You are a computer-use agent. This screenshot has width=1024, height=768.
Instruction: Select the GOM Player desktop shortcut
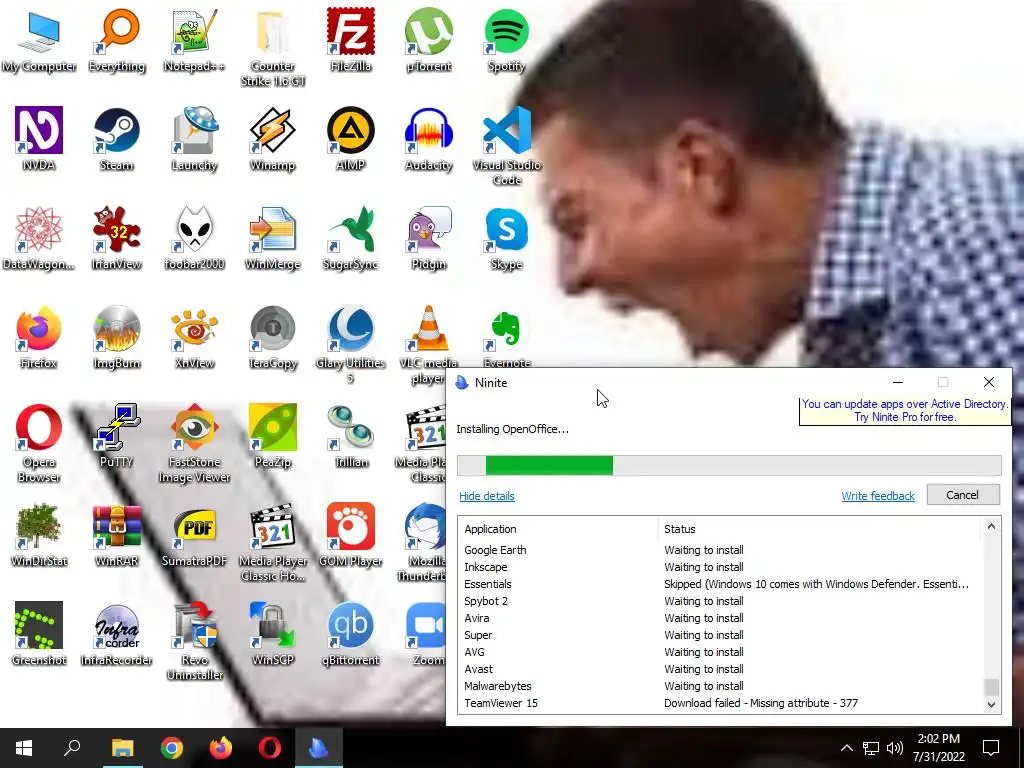point(351,535)
